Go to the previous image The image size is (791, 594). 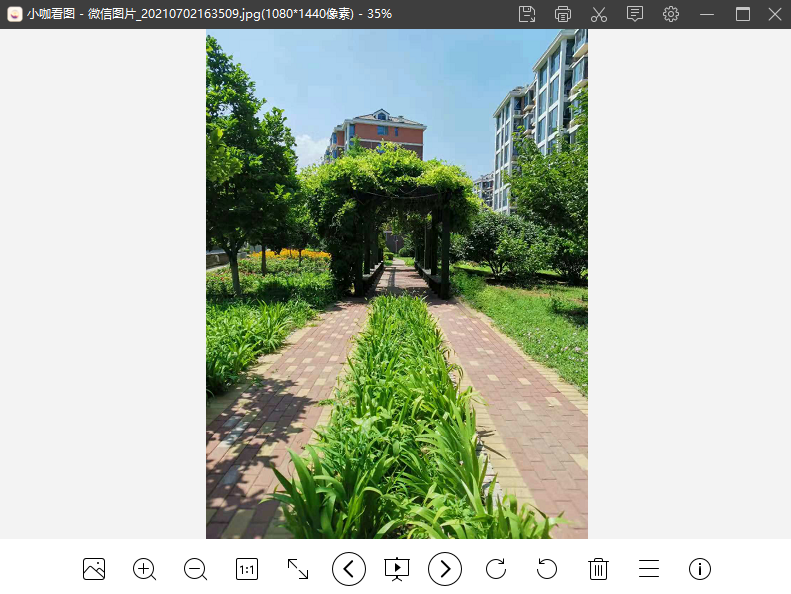348,569
